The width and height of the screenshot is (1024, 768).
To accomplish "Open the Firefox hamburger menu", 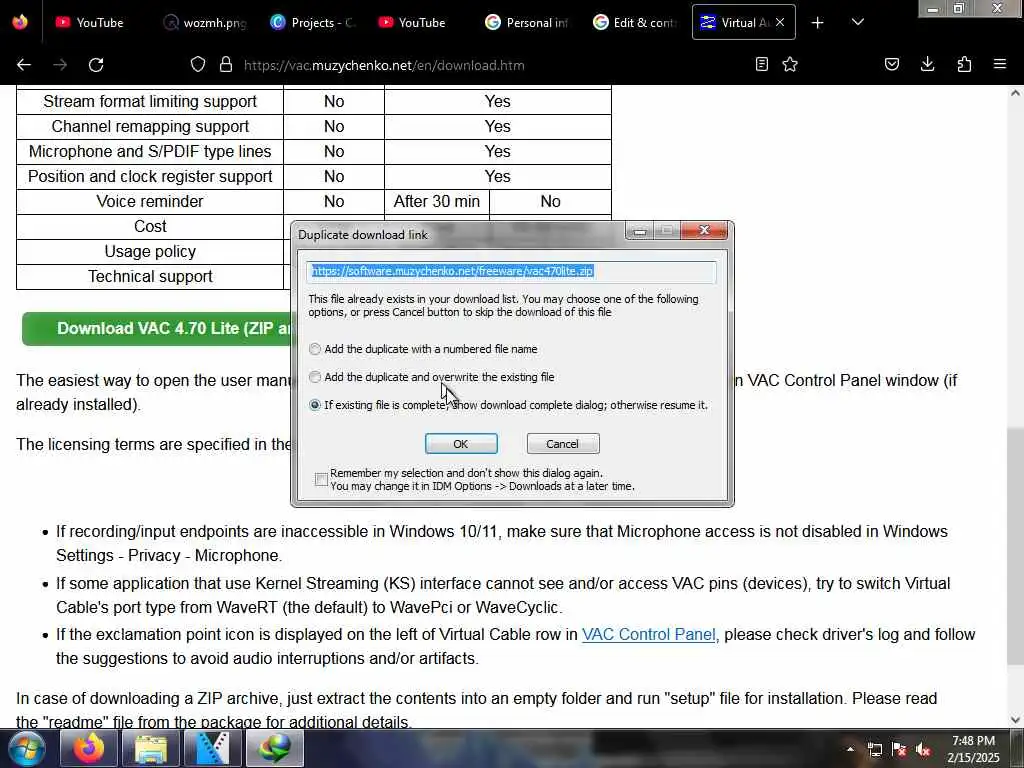I will (1000, 64).
